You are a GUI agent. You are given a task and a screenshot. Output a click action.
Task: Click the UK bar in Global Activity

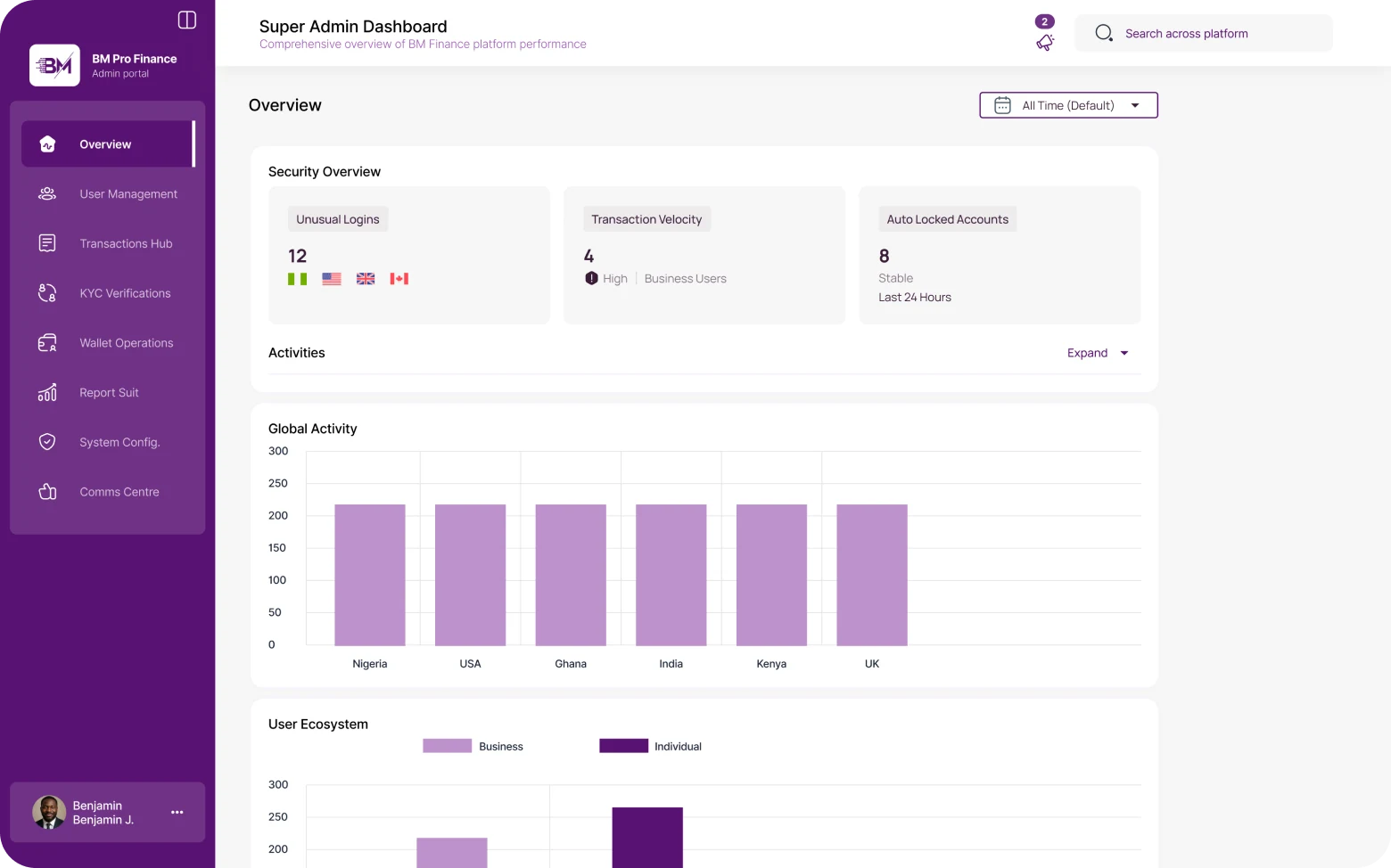(872, 575)
